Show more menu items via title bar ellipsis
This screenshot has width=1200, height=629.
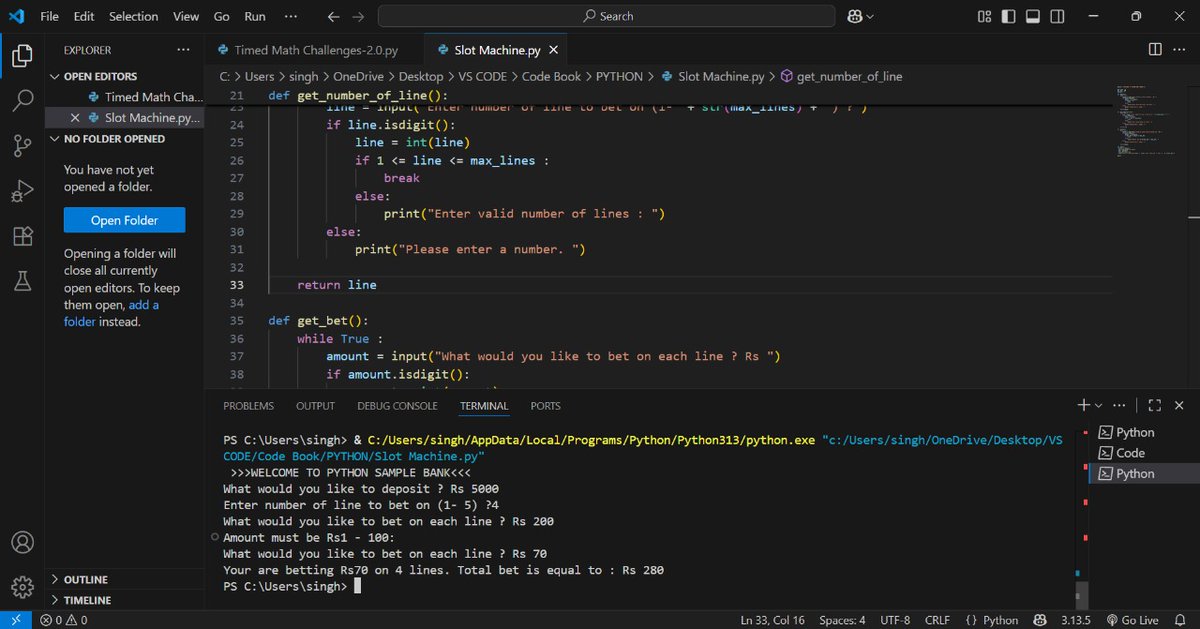pos(290,16)
